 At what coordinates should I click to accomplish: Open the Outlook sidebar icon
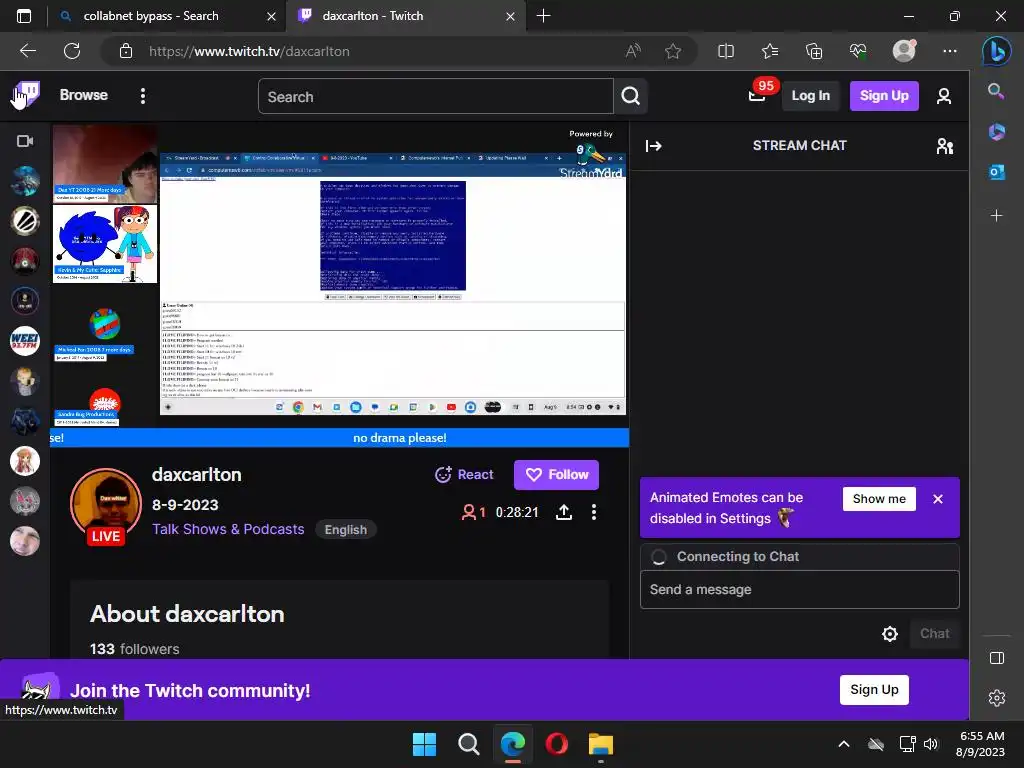(x=997, y=172)
